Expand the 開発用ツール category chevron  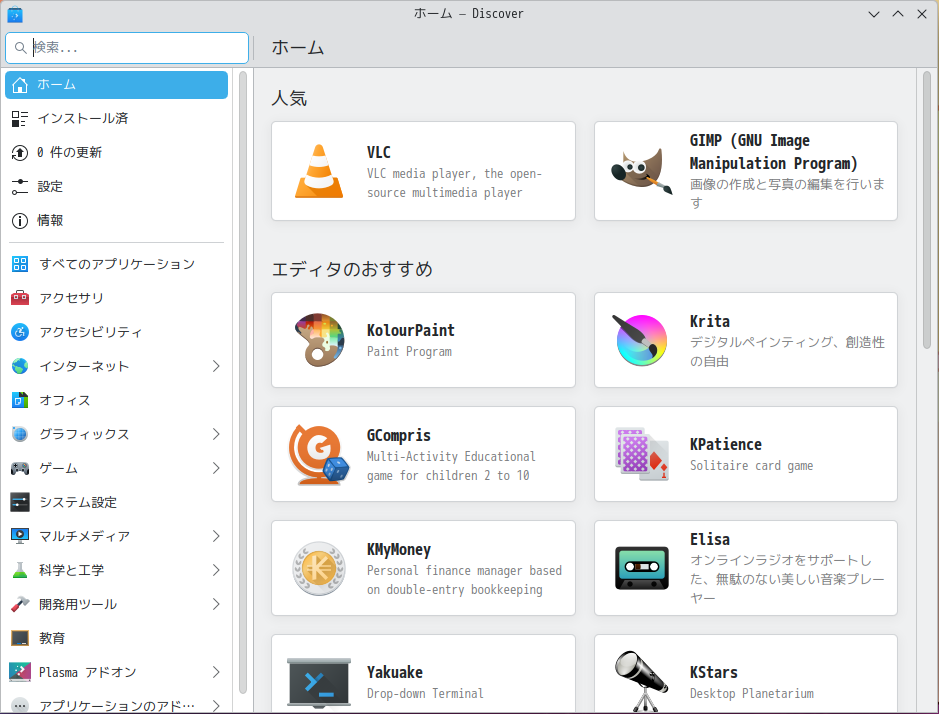(216, 604)
